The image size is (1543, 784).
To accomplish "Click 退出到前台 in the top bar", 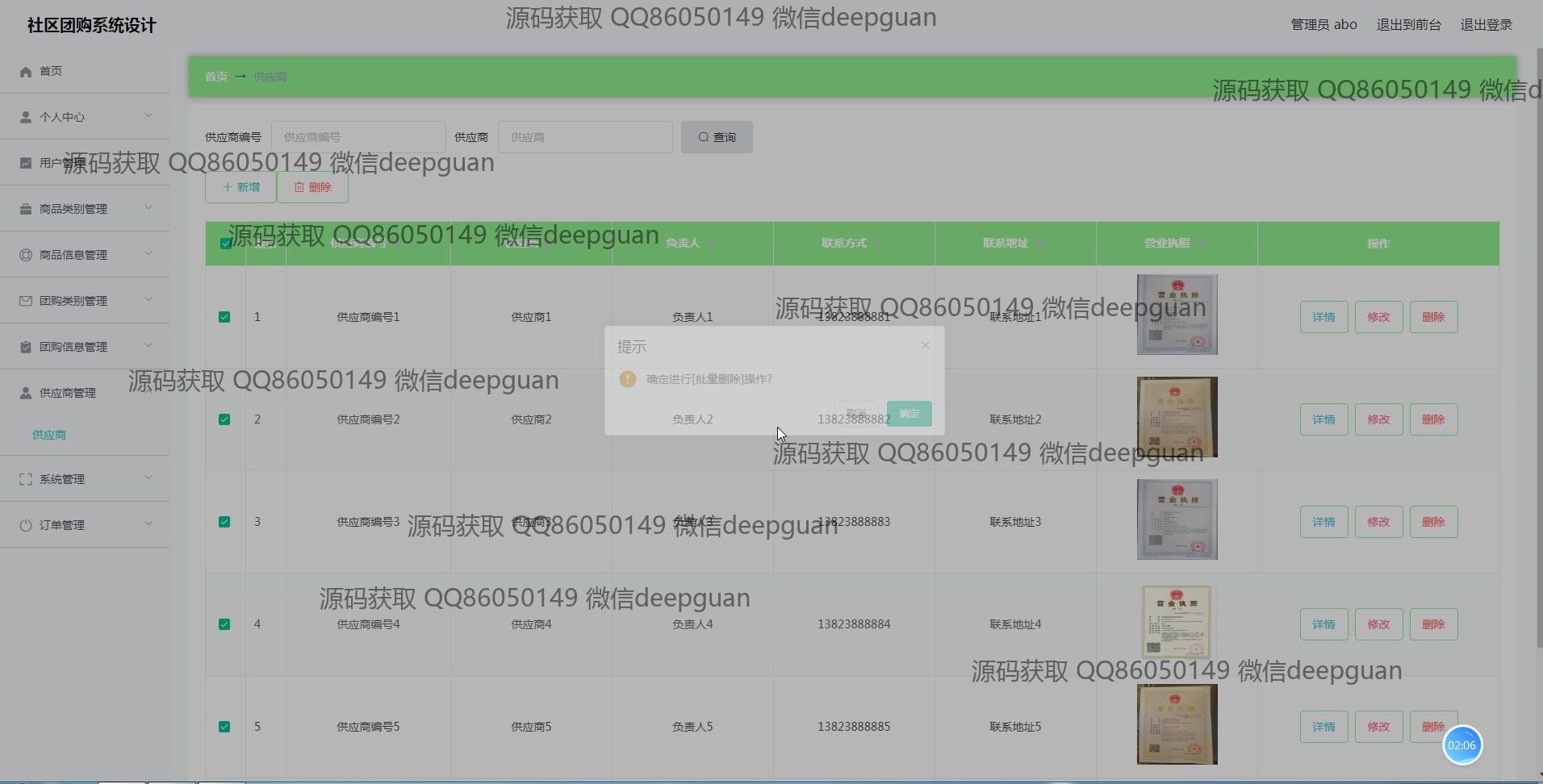I will pos(1408,25).
